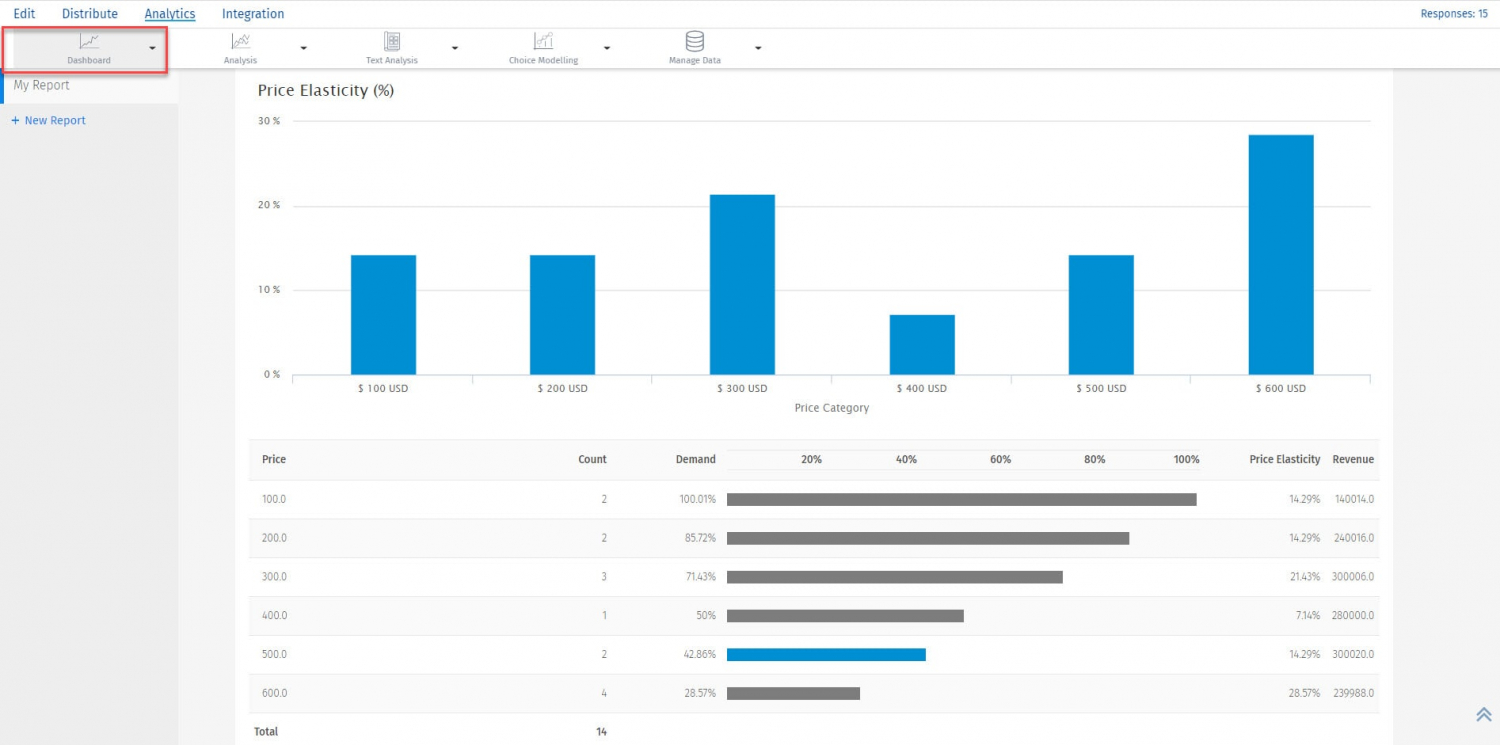Click the bar for $ 300 USD
The image size is (1500, 745).
click(x=742, y=285)
